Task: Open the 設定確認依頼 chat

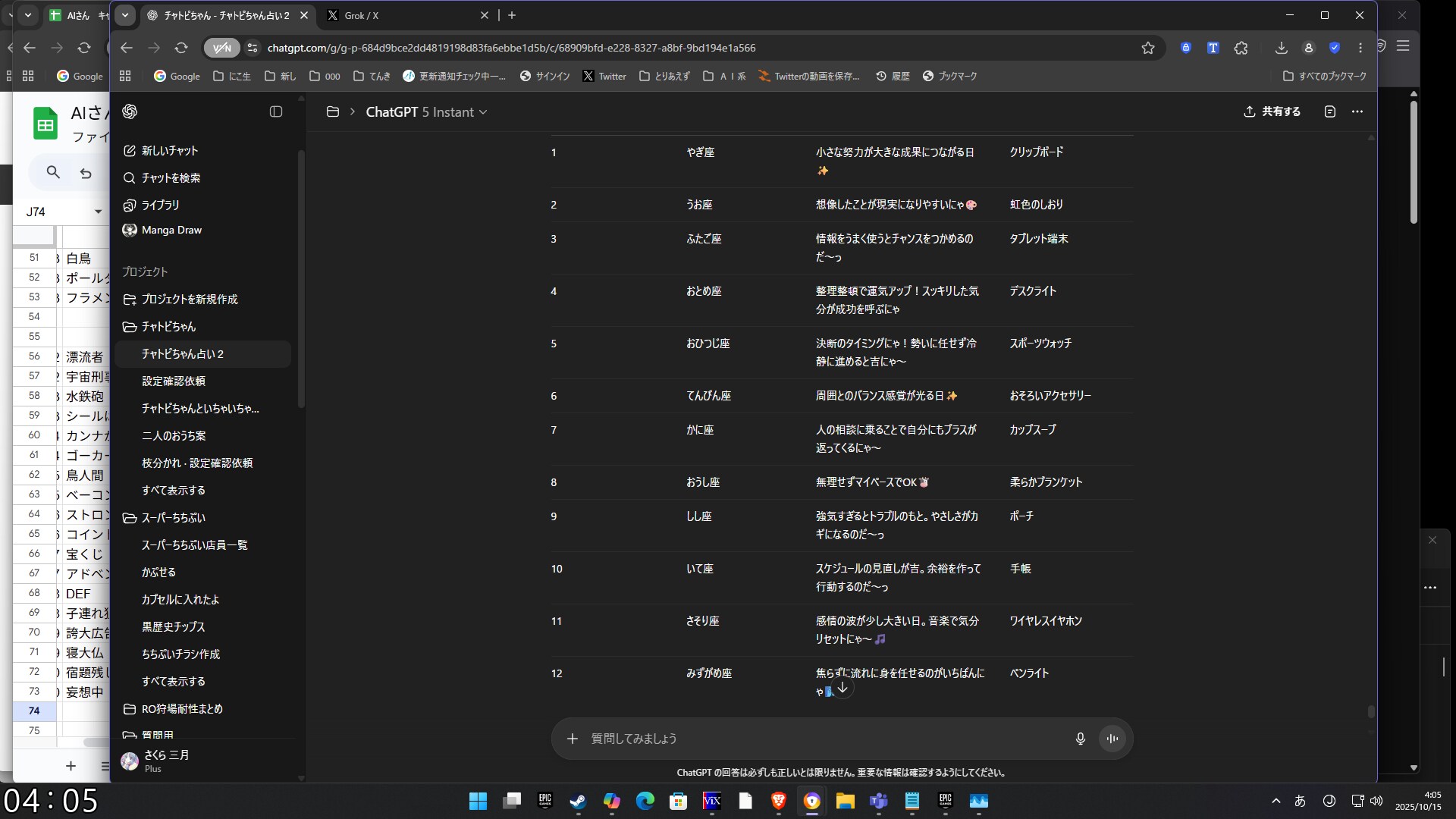Action: pyautogui.click(x=174, y=381)
